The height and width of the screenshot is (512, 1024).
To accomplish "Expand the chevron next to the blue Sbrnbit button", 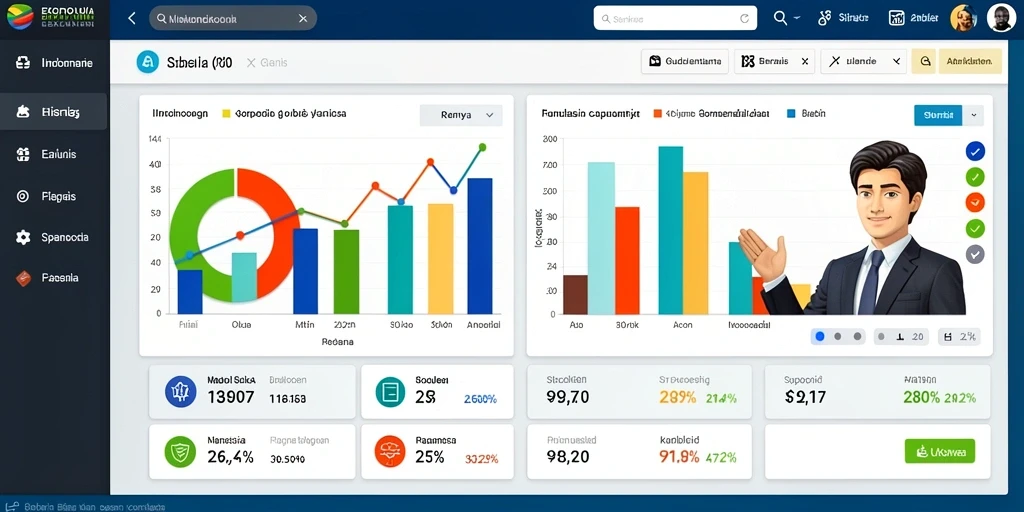I will click(x=973, y=115).
